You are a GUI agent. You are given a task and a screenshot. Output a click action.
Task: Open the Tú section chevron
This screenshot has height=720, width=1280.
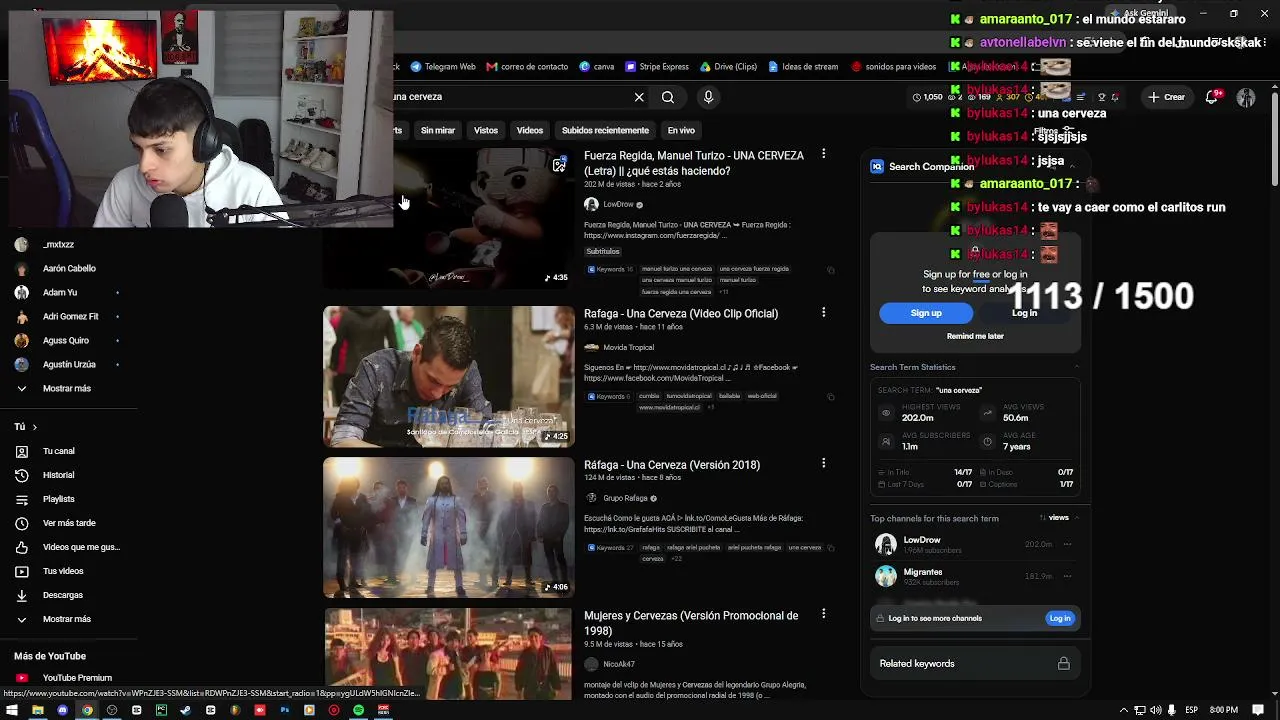(34, 427)
